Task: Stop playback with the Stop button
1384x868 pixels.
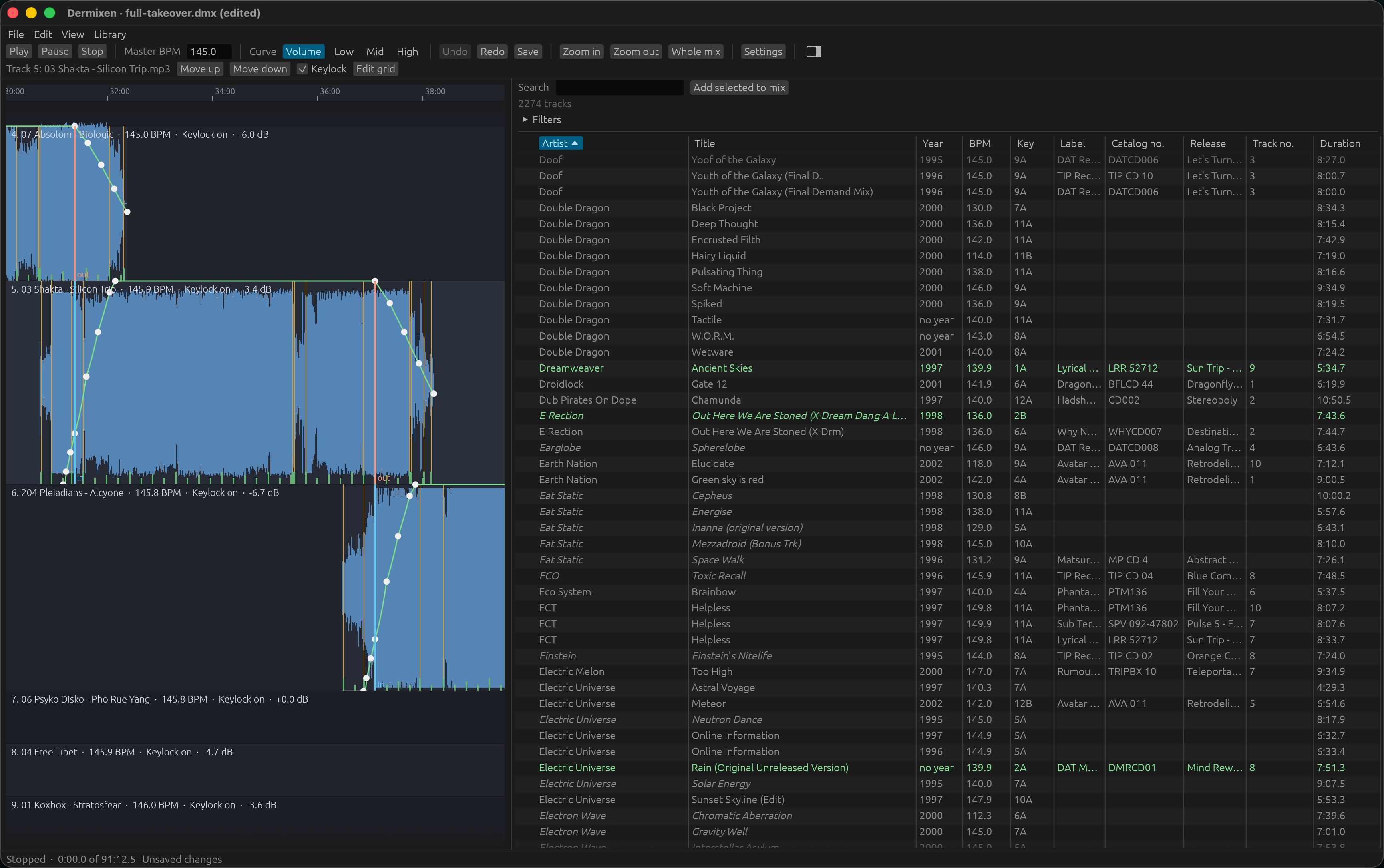Action: click(92, 52)
